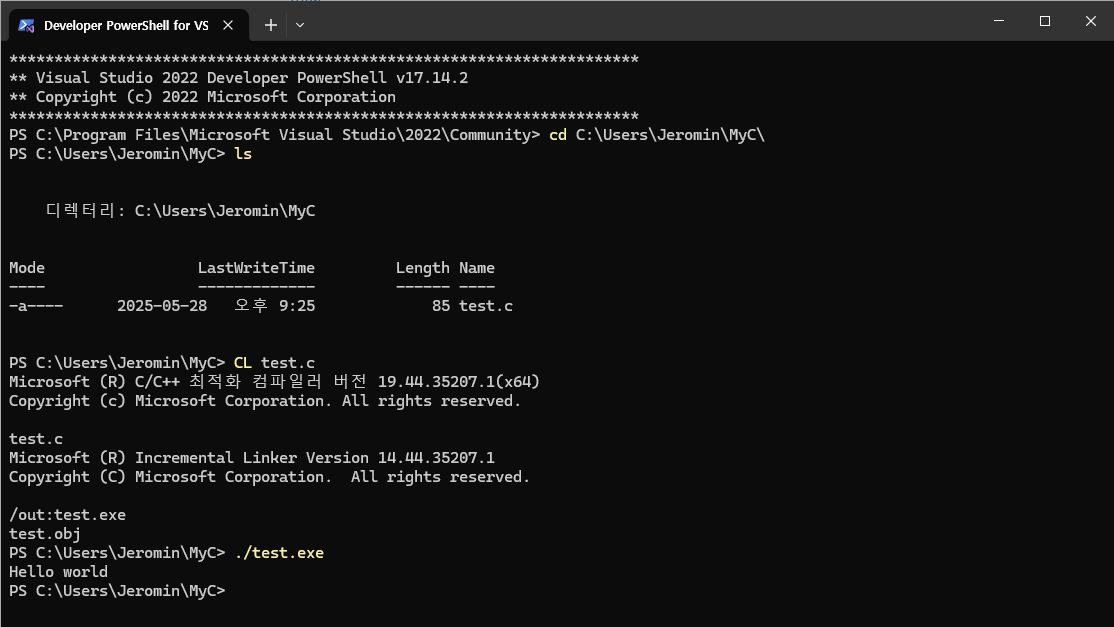The height and width of the screenshot is (627, 1114).
Task: Click the last empty prompt line
Action: 117,591
